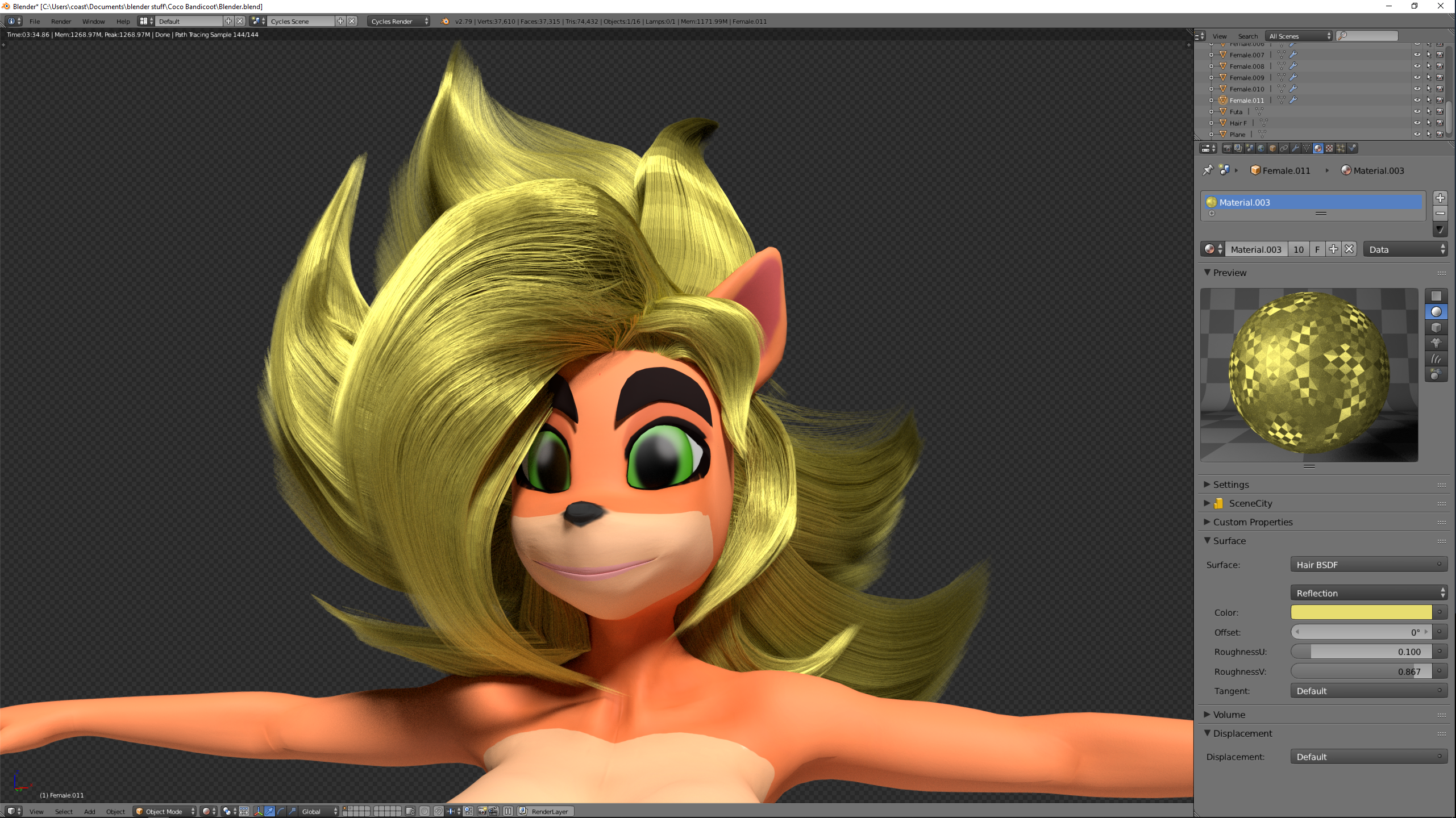Screen dimensions: 1456x818
Task: Toggle renderability camera for Futa
Action: point(1440,111)
